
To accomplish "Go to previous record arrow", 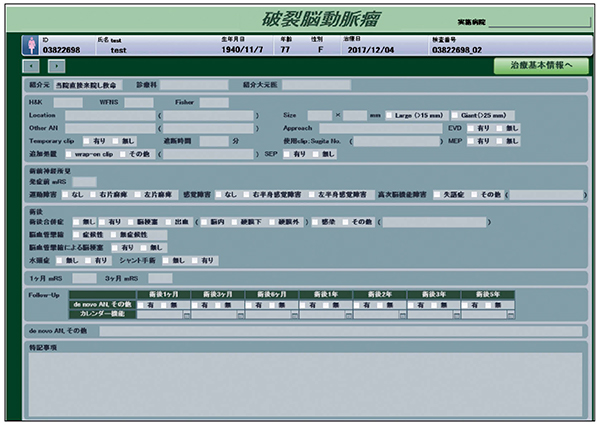I will click(x=30, y=66).
